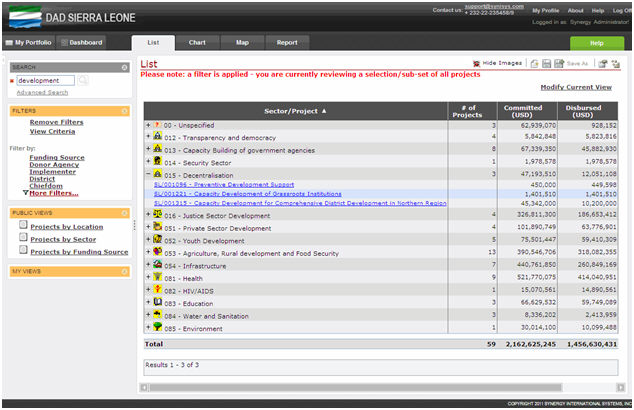Collapse the Filters panel header
Image resolution: width=634 pixels, height=410 pixels.
pyautogui.click(x=125, y=111)
